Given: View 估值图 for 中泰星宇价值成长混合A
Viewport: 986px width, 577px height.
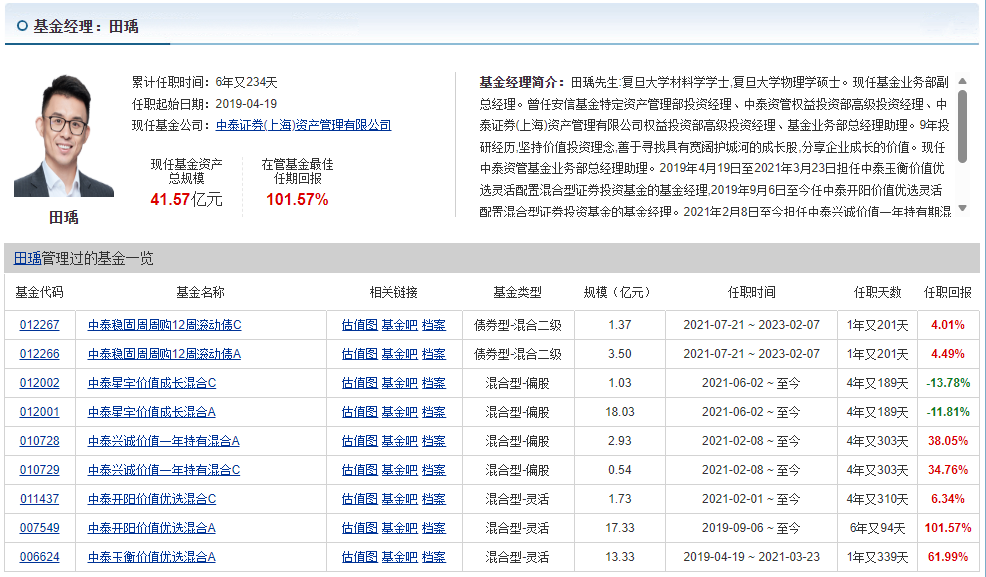Looking at the screenshot, I should pyautogui.click(x=360, y=412).
